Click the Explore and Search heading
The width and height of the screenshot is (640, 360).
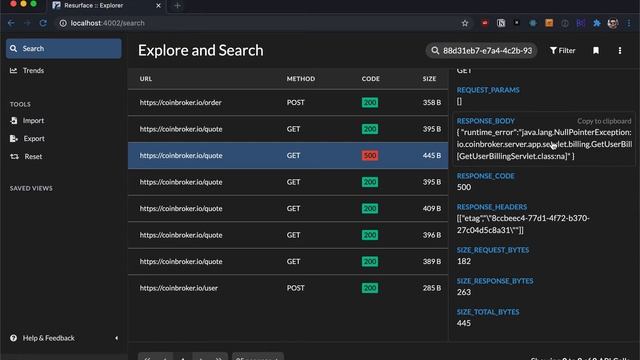point(201,51)
